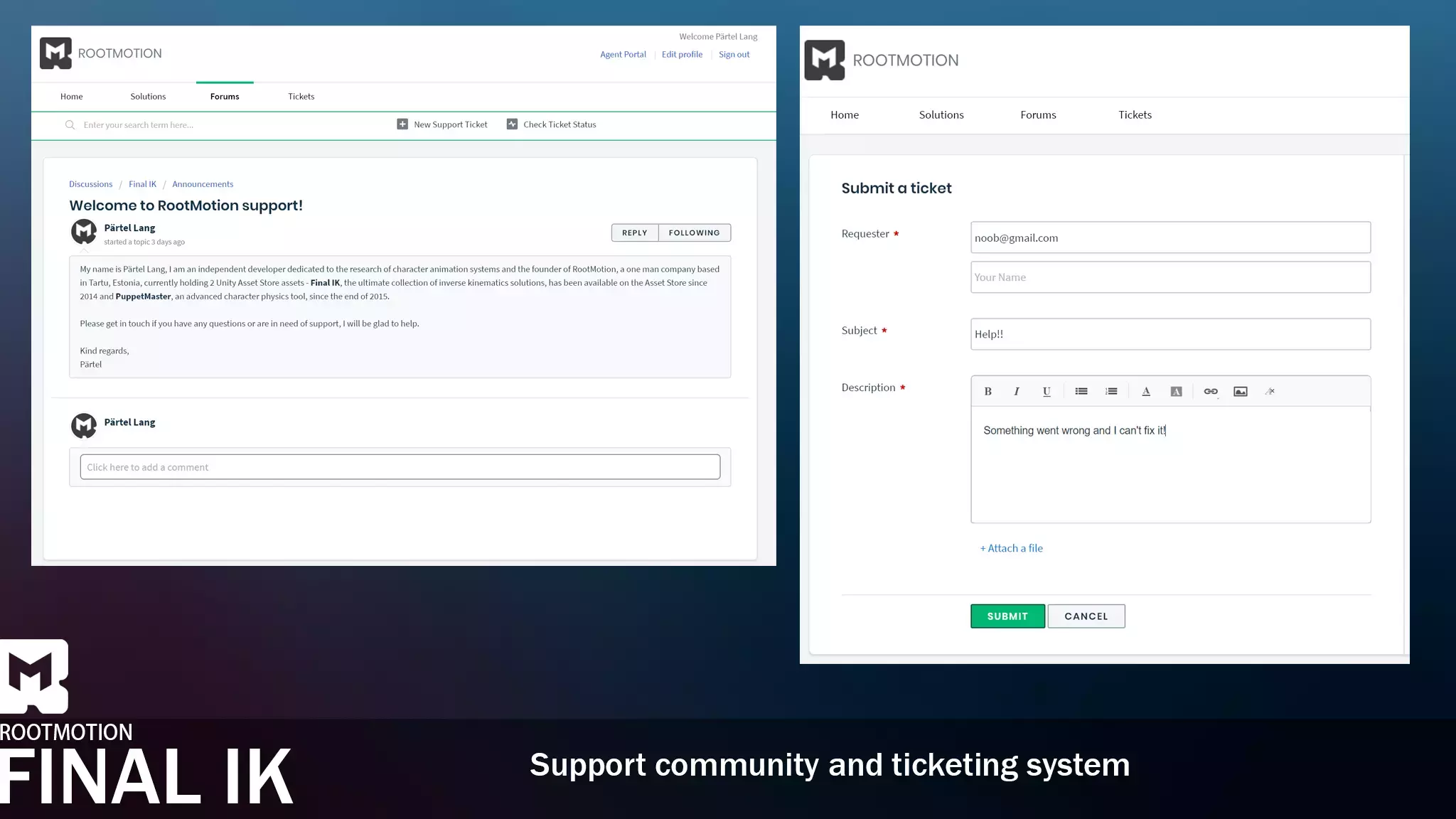The height and width of the screenshot is (819, 1456).
Task: Toggle italic formatting in description editor
Action: tap(1017, 392)
